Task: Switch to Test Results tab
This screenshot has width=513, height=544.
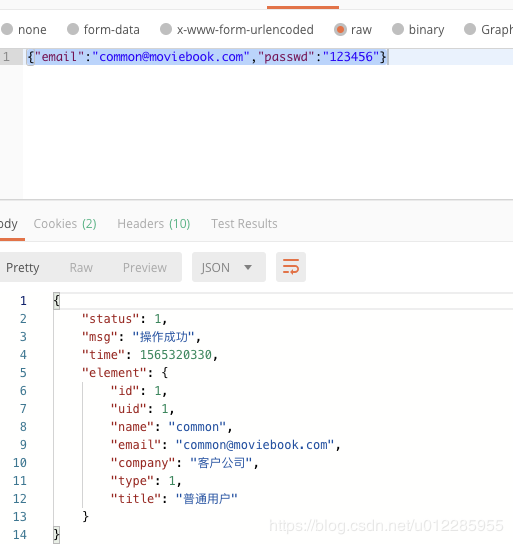Action: [x=244, y=224]
